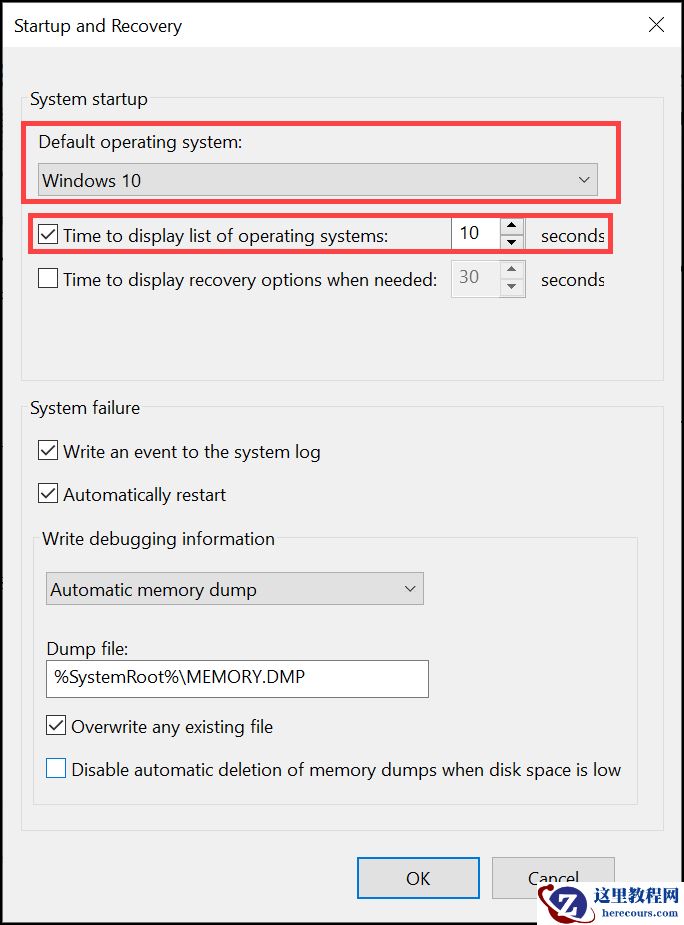Screen dimensions: 684x925
Task: Open the Write debugging information dropdown
Action: 234,589
